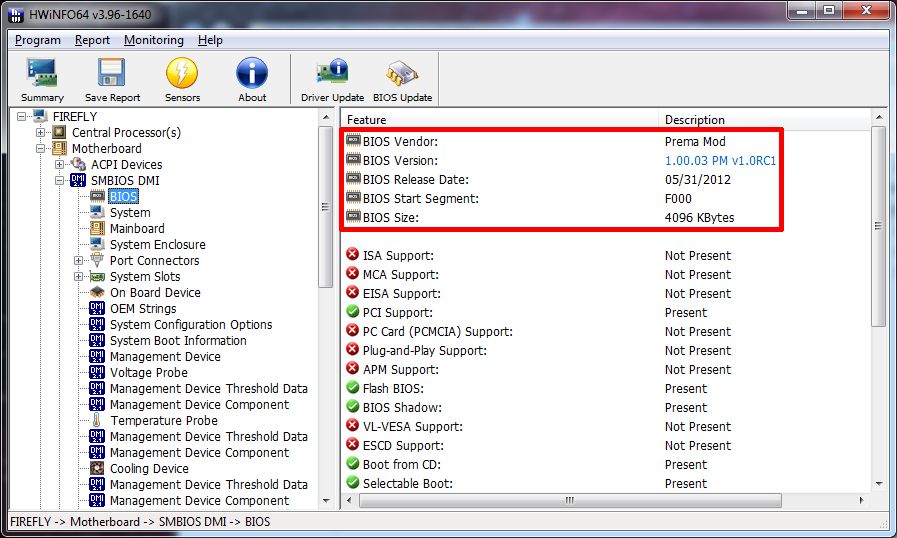Viewport: 897px width, 538px height.
Task: Click the red X beside ESCD Support
Action: point(353,445)
